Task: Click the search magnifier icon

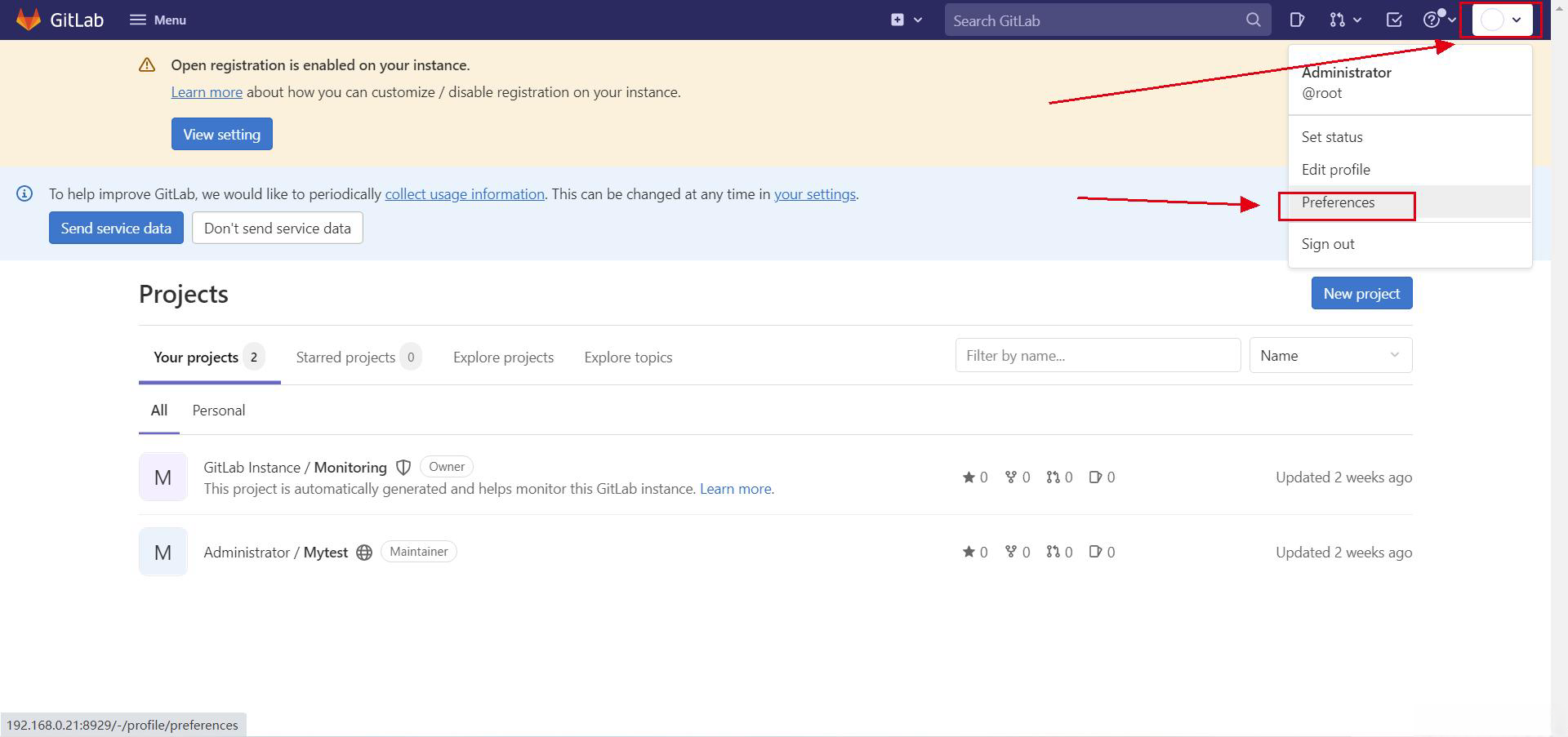Action: pyautogui.click(x=1253, y=20)
